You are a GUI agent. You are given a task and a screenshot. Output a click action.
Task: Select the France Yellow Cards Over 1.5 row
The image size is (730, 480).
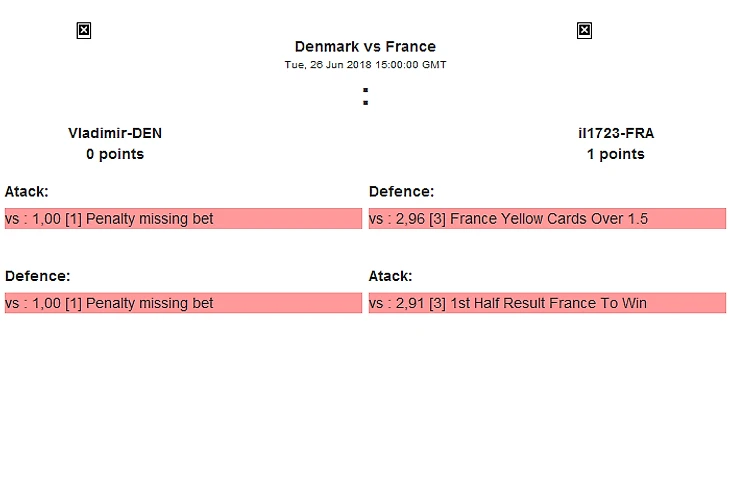point(547,219)
